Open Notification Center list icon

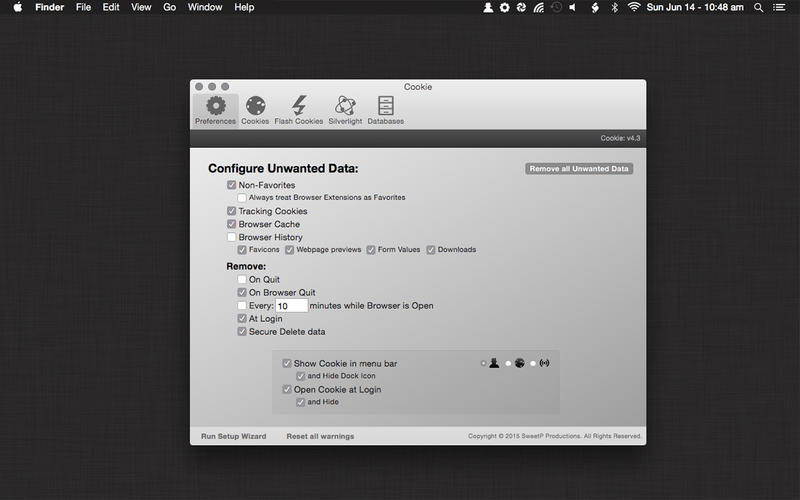click(x=780, y=7)
